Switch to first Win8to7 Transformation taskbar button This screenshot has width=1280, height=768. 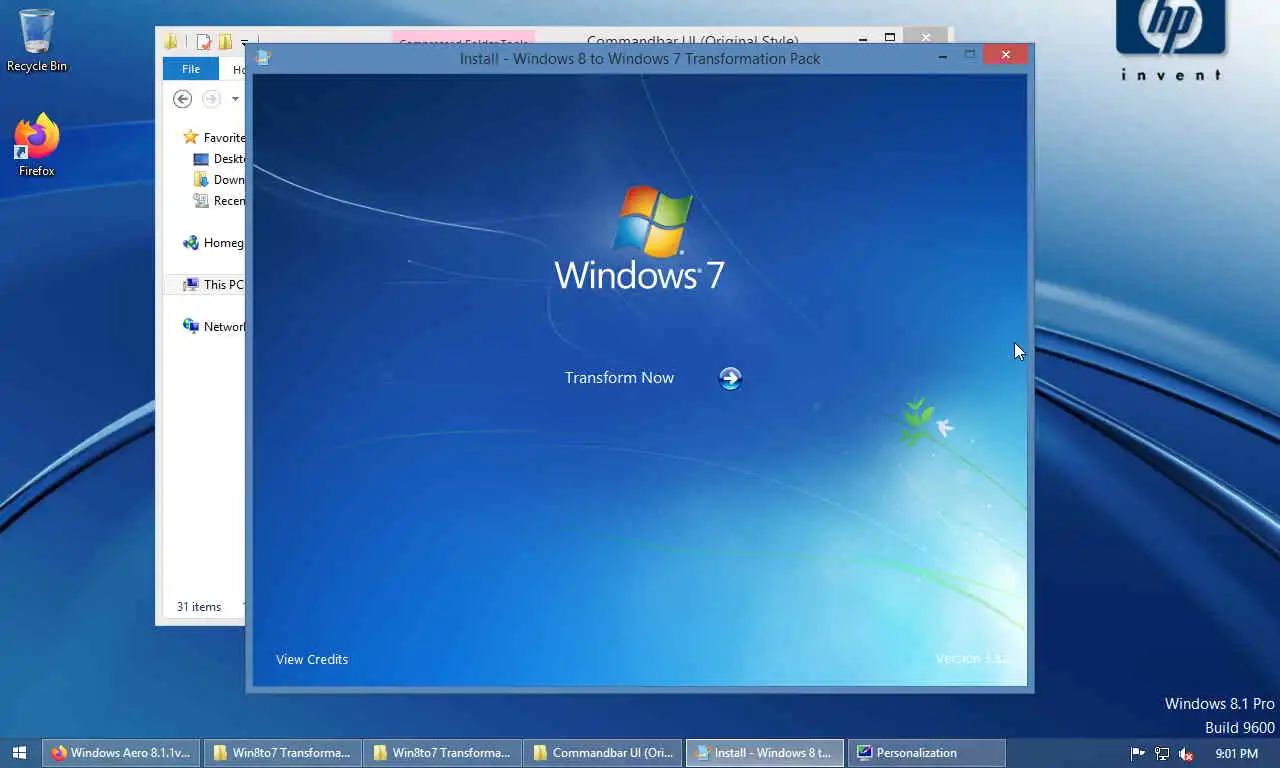click(x=282, y=753)
